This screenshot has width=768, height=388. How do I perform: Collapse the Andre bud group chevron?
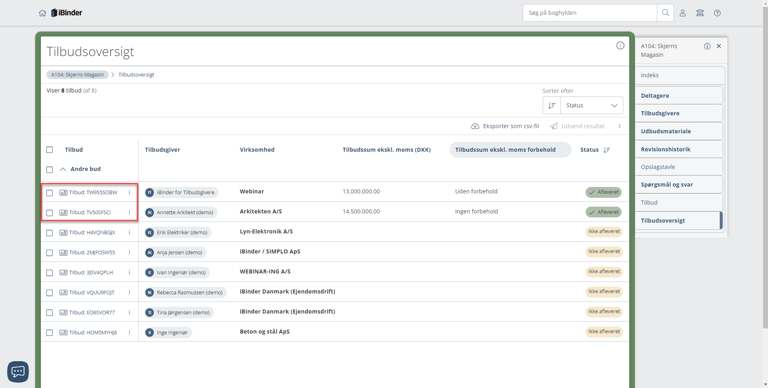tap(63, 169)
